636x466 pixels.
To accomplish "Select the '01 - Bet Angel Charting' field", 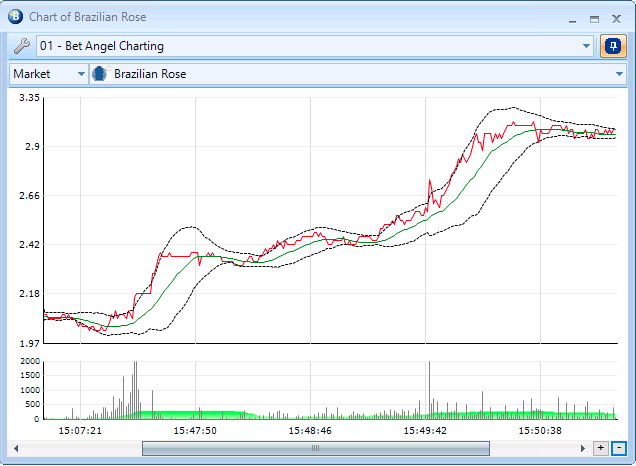I will [x=315, y=46].
